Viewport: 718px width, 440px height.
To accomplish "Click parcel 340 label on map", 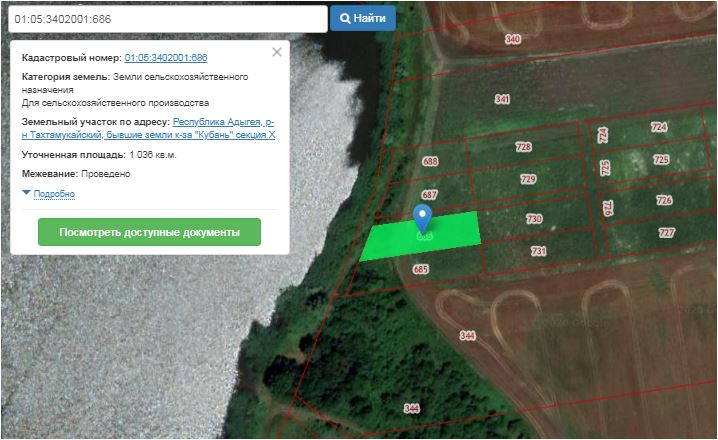I will tap(513, 39).
